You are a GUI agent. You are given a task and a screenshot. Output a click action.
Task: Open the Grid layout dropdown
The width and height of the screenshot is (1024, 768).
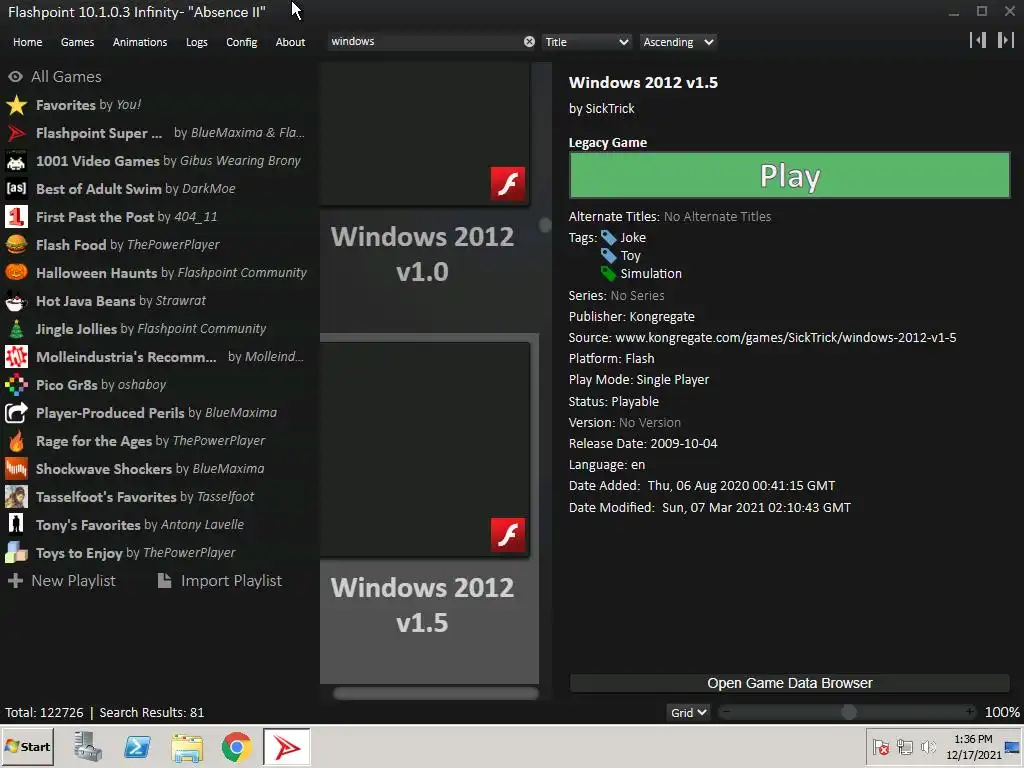point(688,712)
